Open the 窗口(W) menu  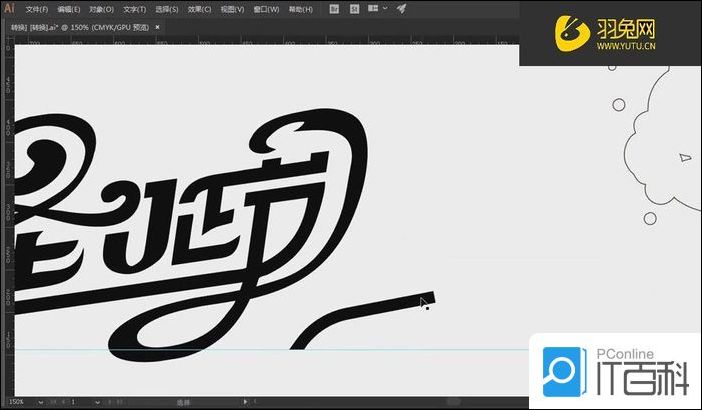(266, 9)
